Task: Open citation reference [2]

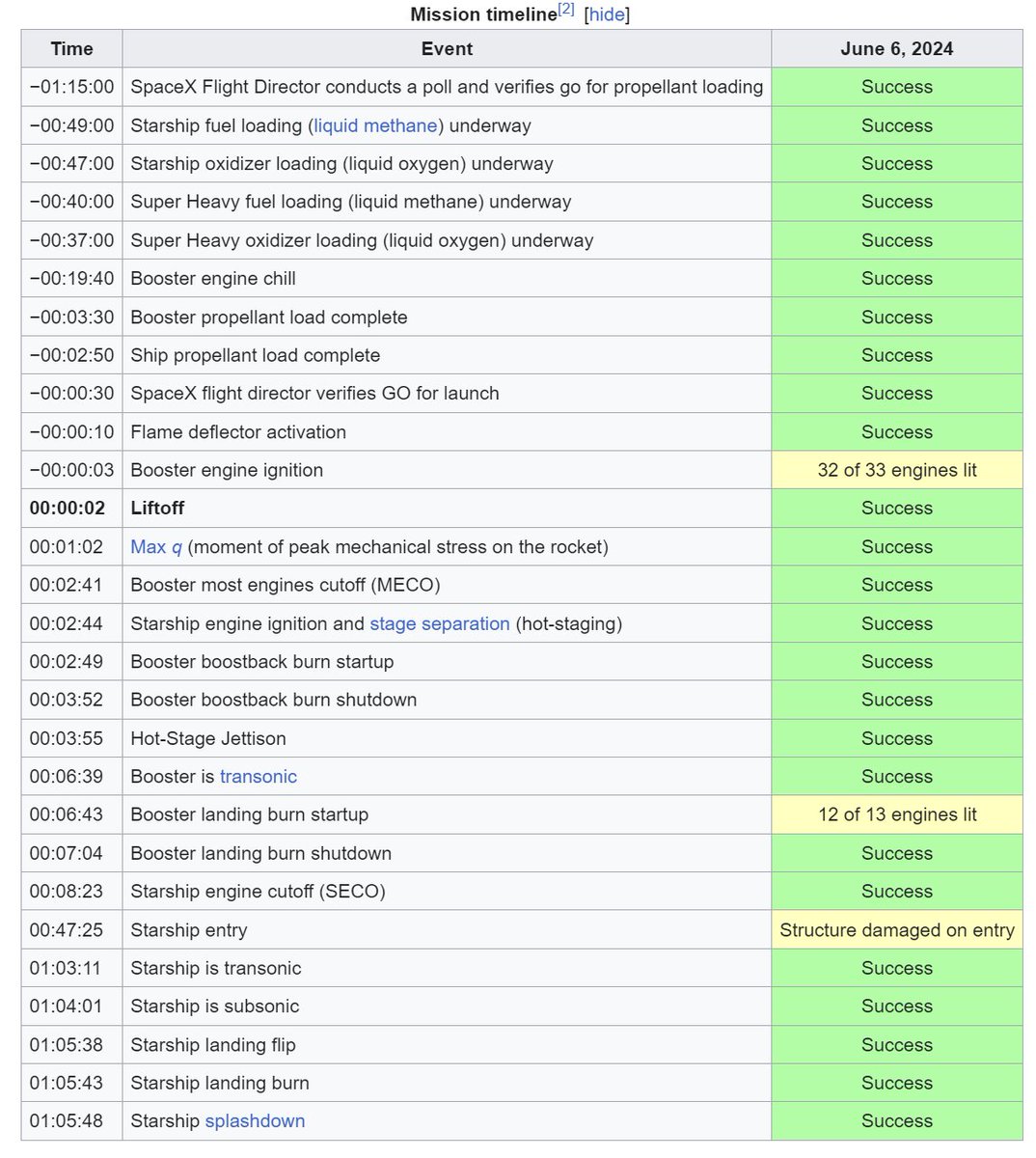Action: pyautogui.click(x=566, y=10)
